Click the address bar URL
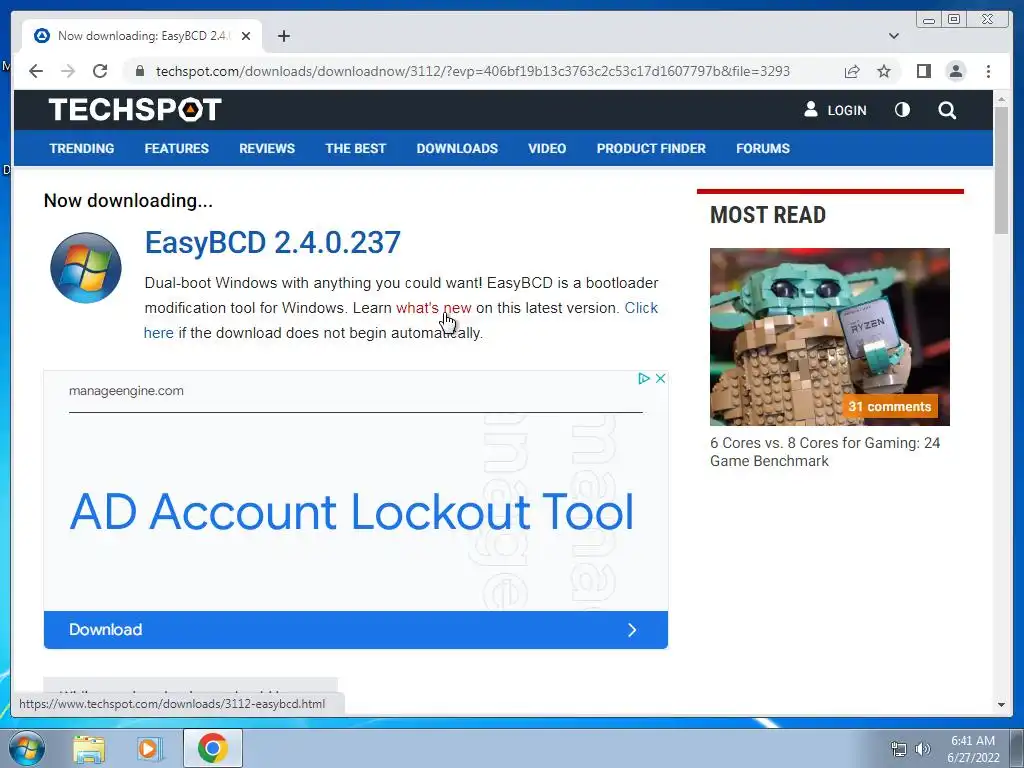The image size is (1024, 768). coord(473,71)
